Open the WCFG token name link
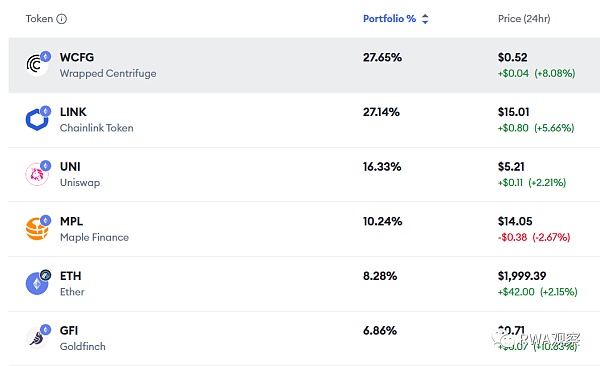 [x=77, y=57]
